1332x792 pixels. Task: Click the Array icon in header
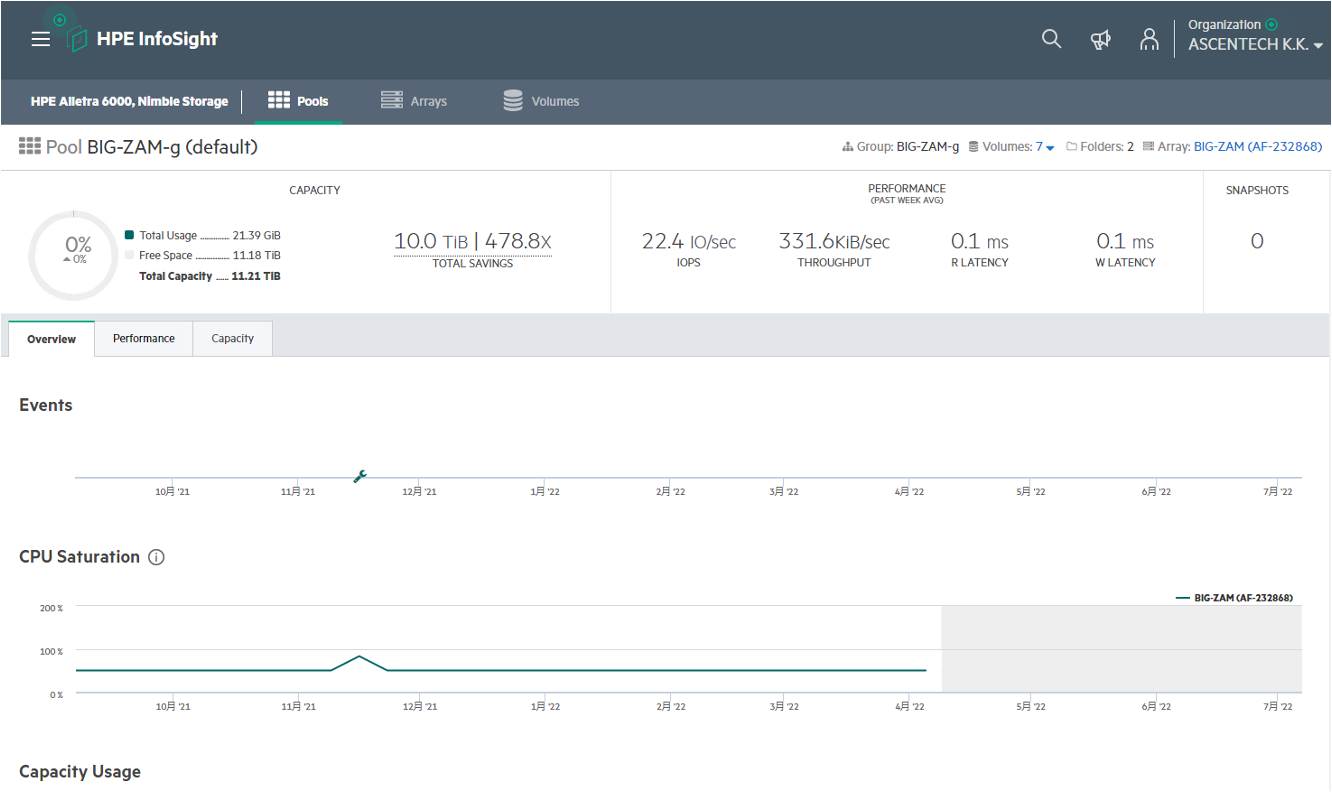pos(1148,147)
